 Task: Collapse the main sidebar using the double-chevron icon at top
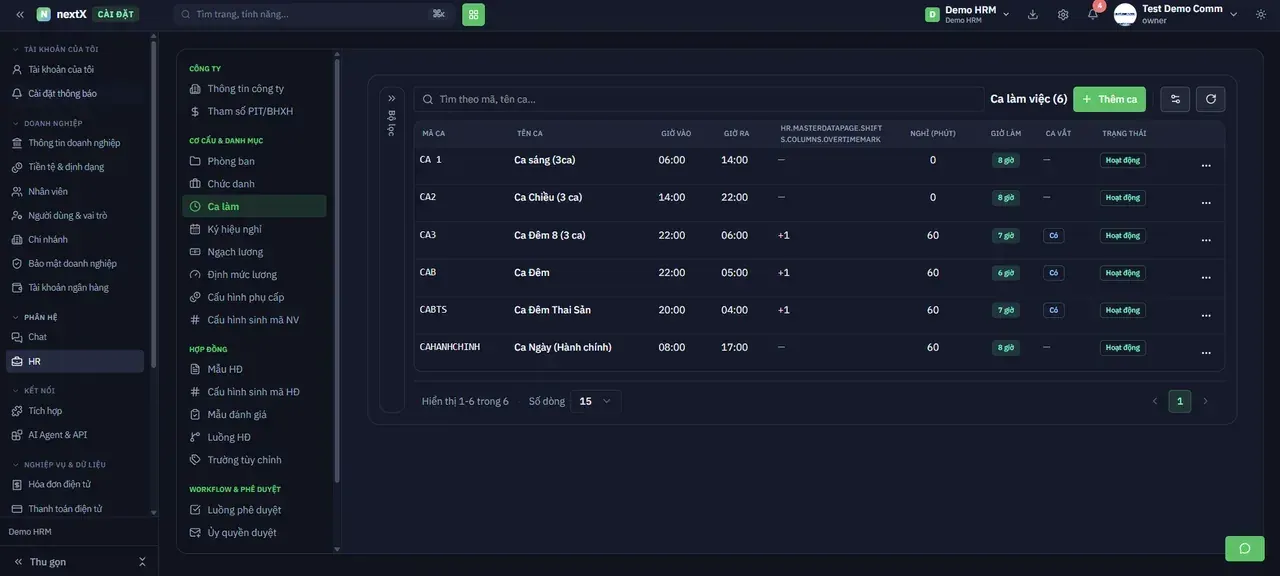20,14
